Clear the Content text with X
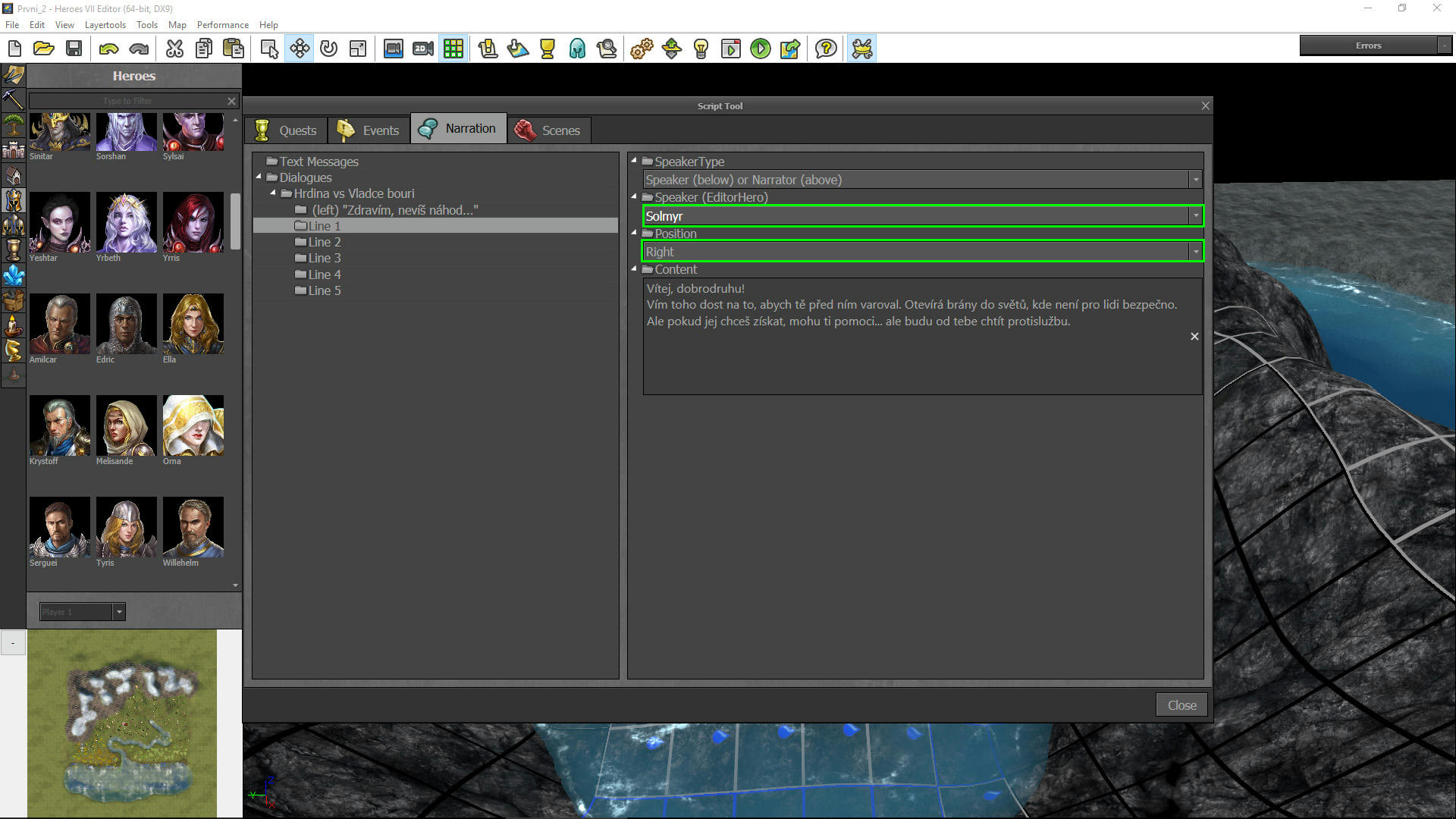1456x819 pixels. [x=1194, y=336]
